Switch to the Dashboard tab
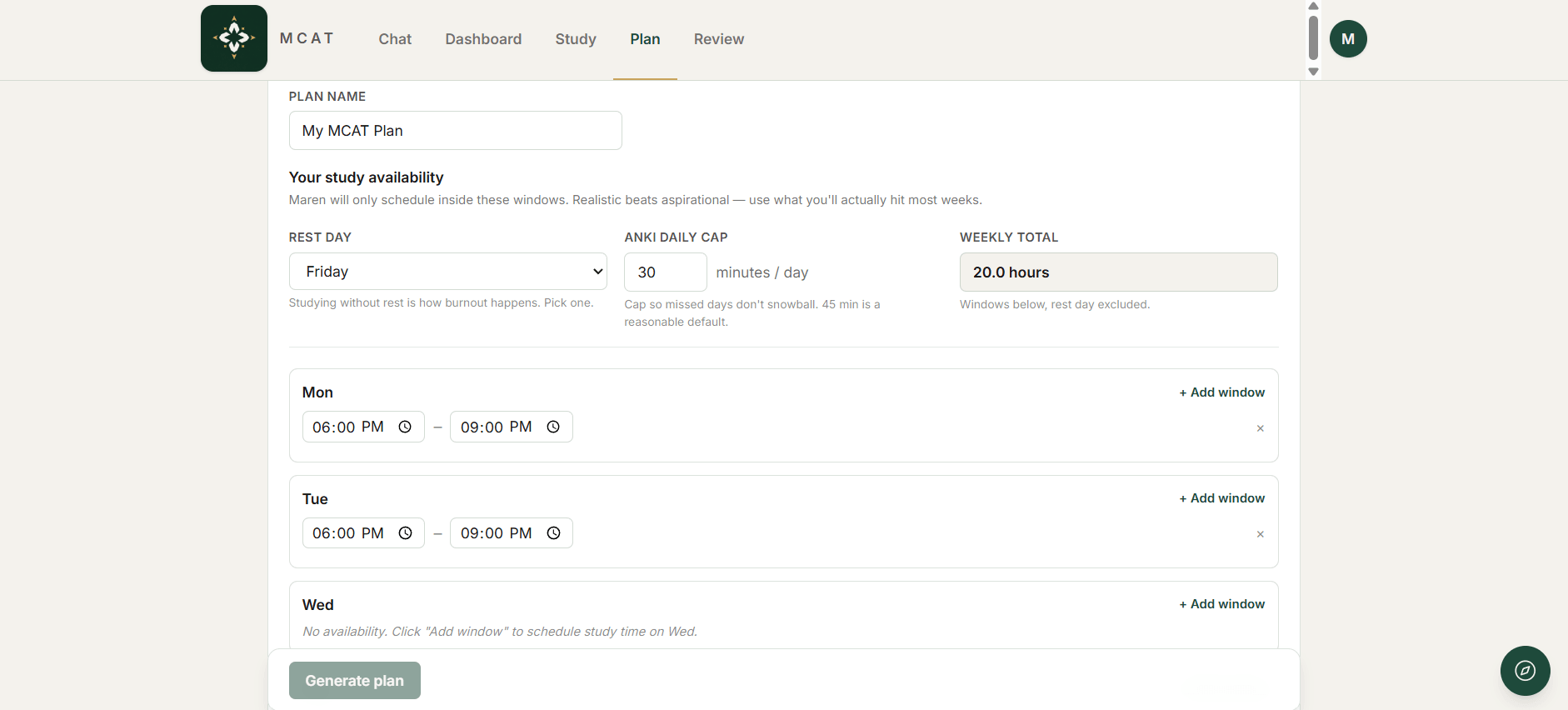 pyautogui.click(x=483, y=39)
